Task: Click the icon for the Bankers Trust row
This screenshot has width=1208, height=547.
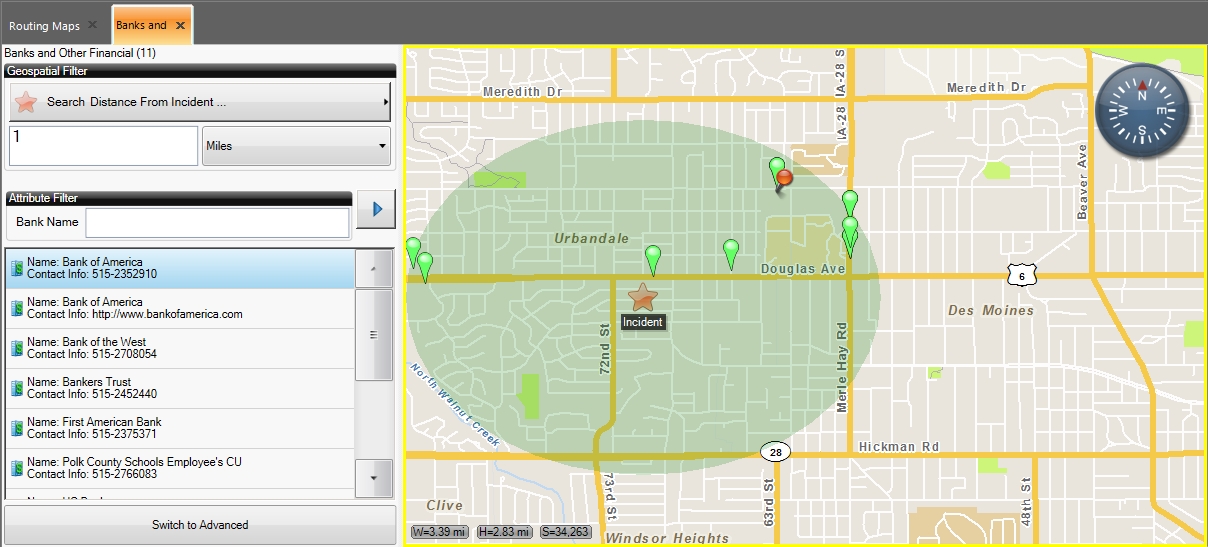Action: click(x=17, y=388)
